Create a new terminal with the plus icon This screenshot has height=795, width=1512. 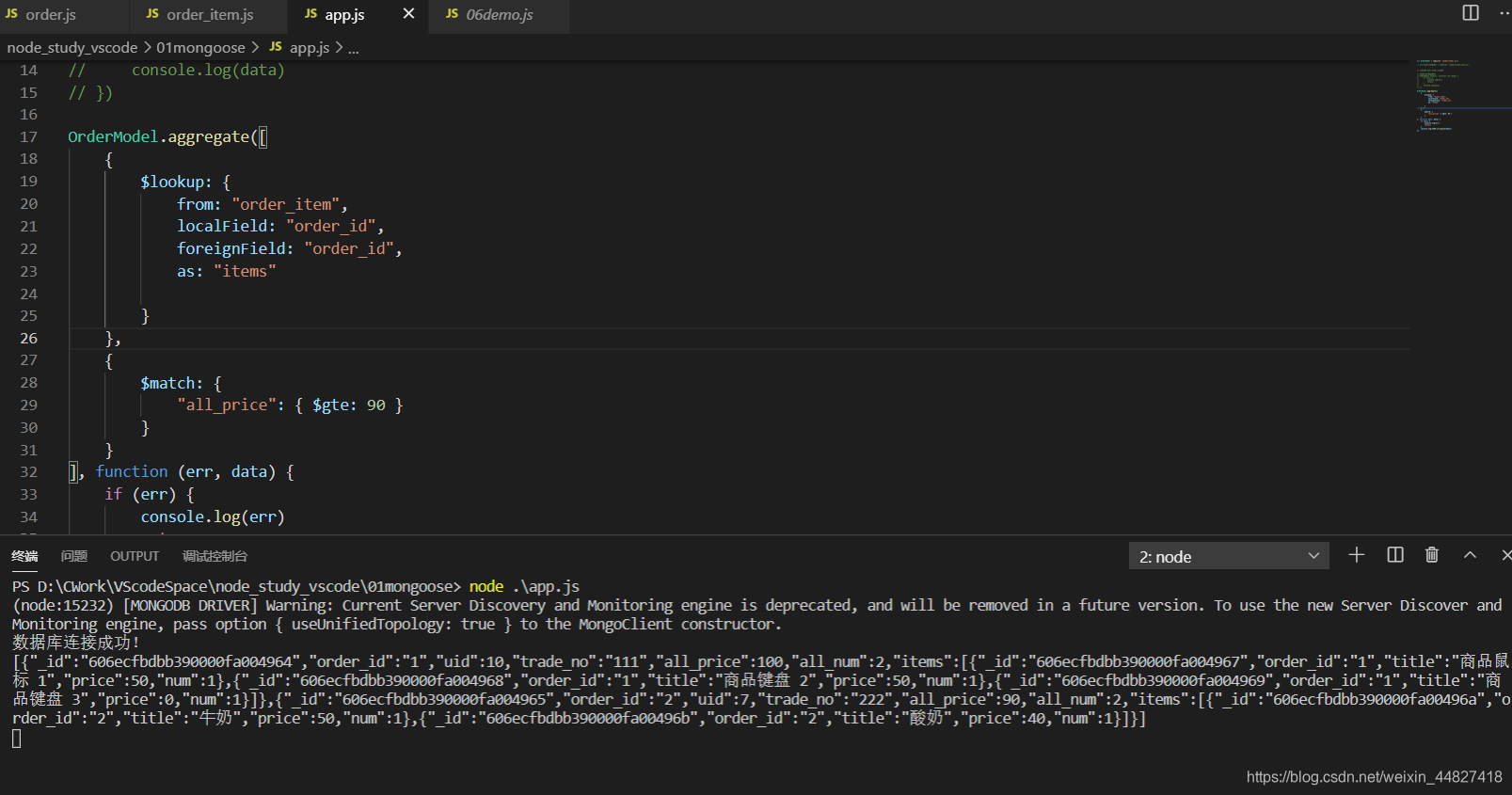[x=1356, y=555]
